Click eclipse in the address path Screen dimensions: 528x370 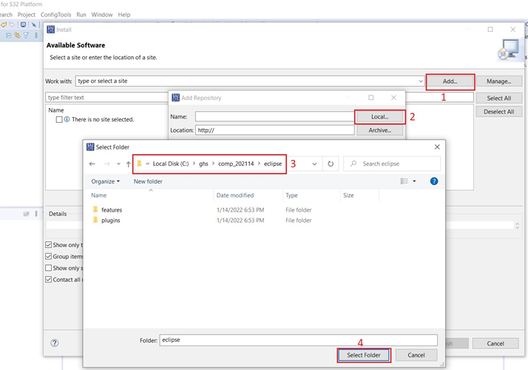[x=273, y=164]
